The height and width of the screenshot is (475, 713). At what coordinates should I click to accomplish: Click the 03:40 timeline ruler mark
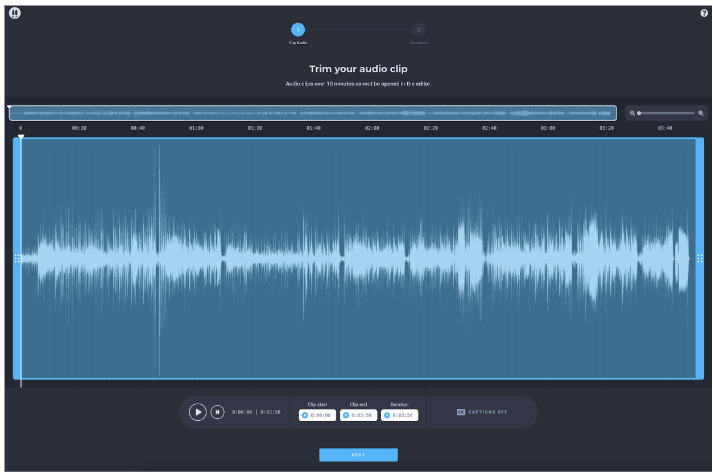point(665,128)
